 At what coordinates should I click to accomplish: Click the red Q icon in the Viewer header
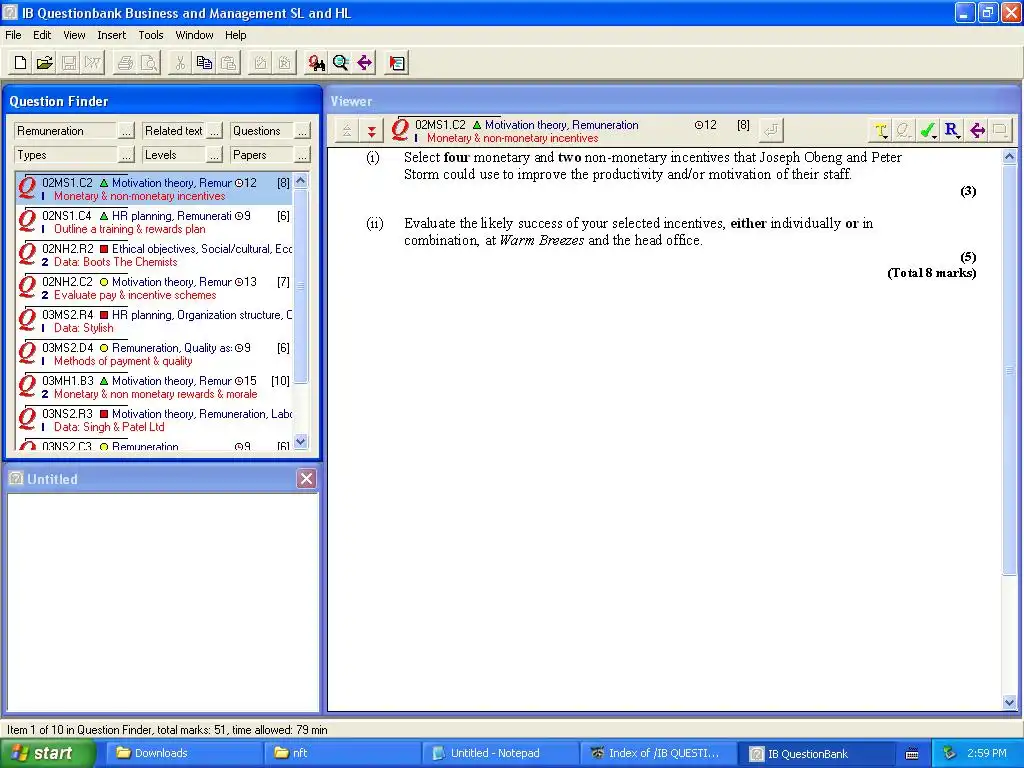coord(400,130)
